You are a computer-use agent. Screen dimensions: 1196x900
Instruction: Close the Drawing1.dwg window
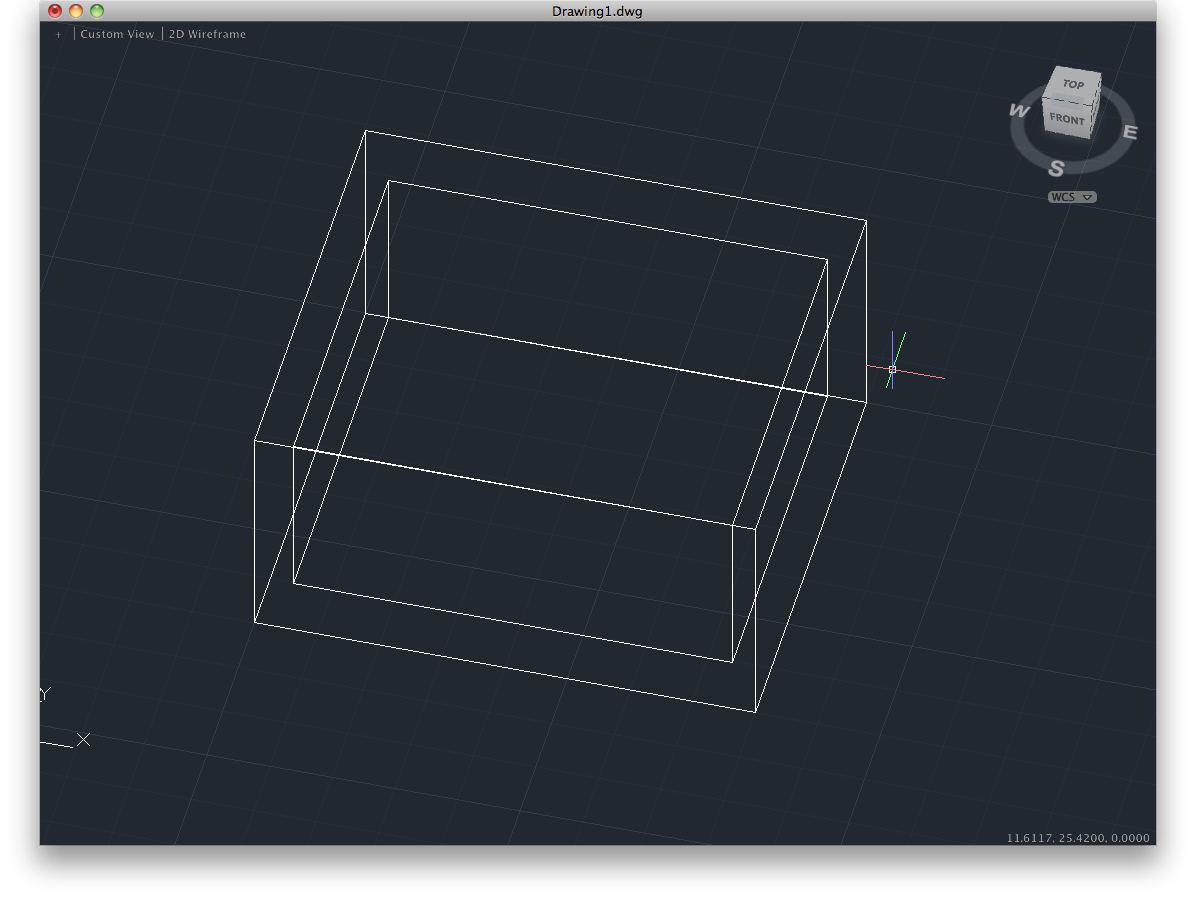[x=55, y=11]
